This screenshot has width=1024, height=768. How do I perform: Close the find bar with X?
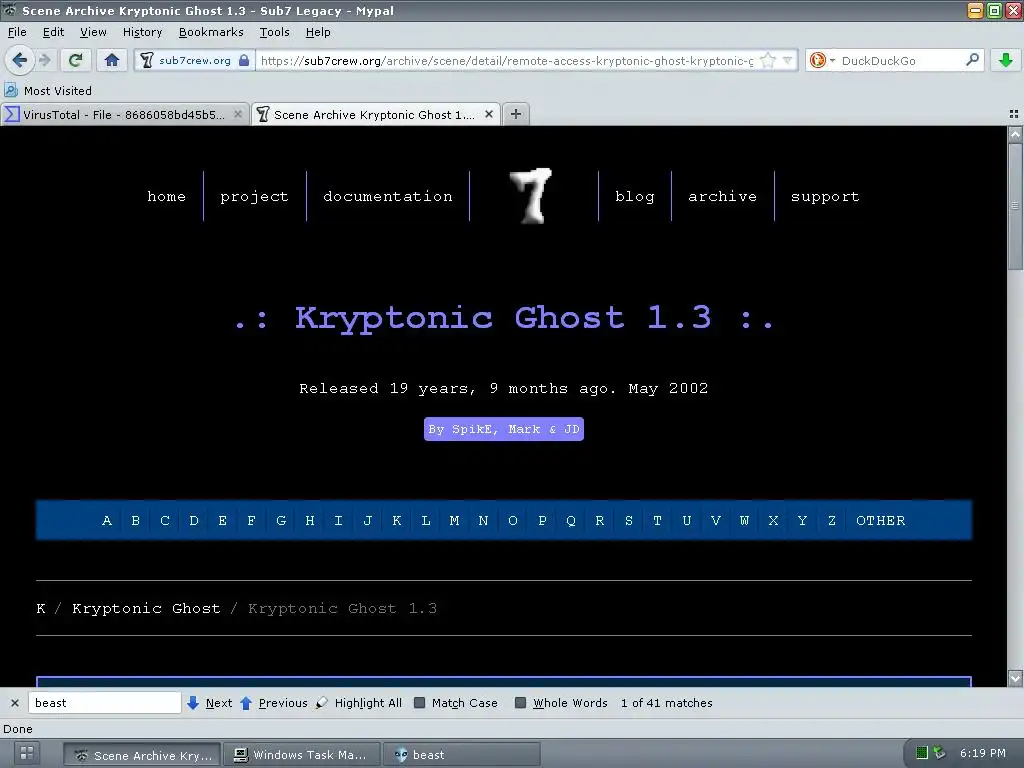coord(14,703)
